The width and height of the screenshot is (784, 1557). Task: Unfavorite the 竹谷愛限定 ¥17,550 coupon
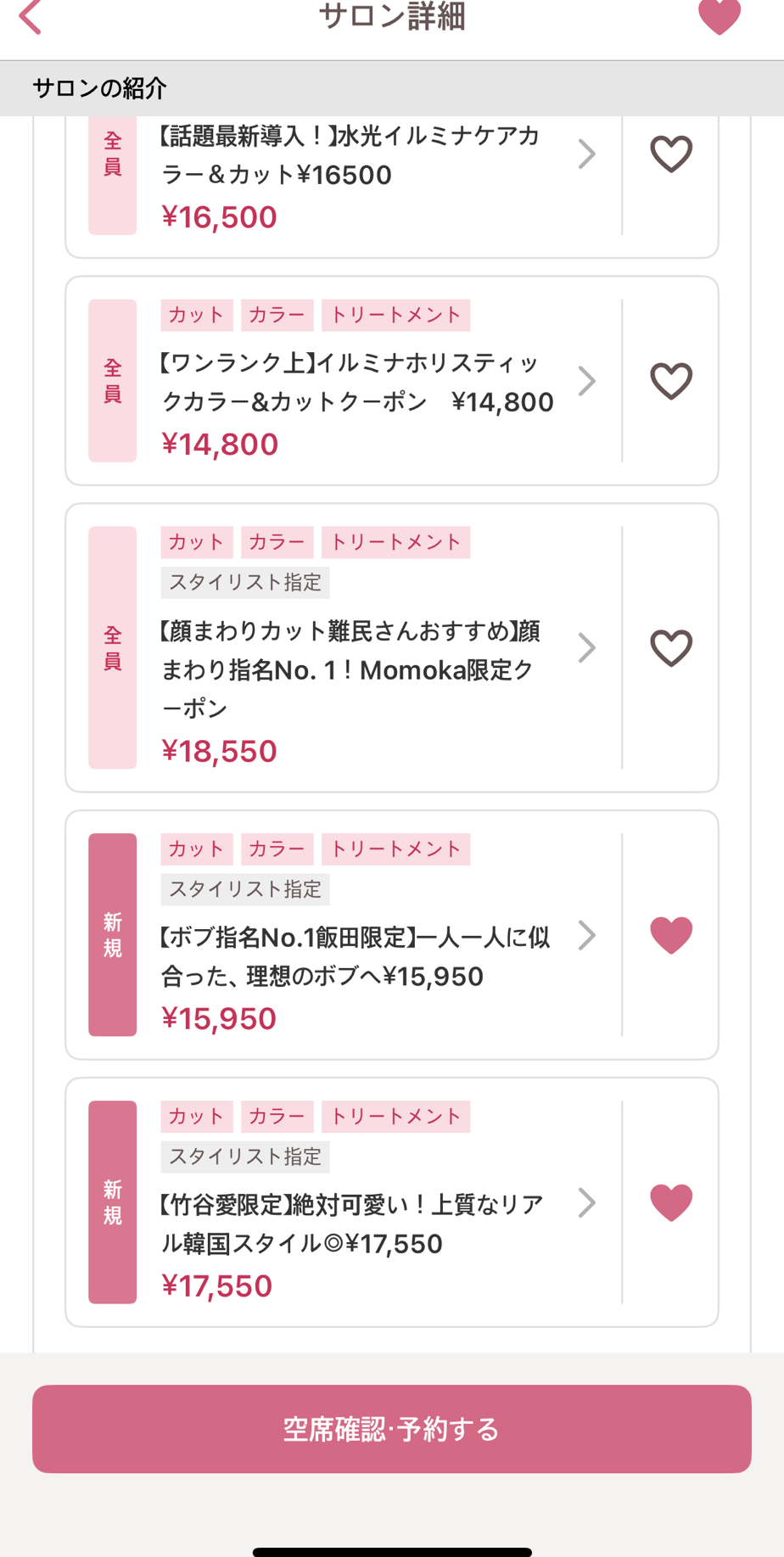coord(671,1202)
